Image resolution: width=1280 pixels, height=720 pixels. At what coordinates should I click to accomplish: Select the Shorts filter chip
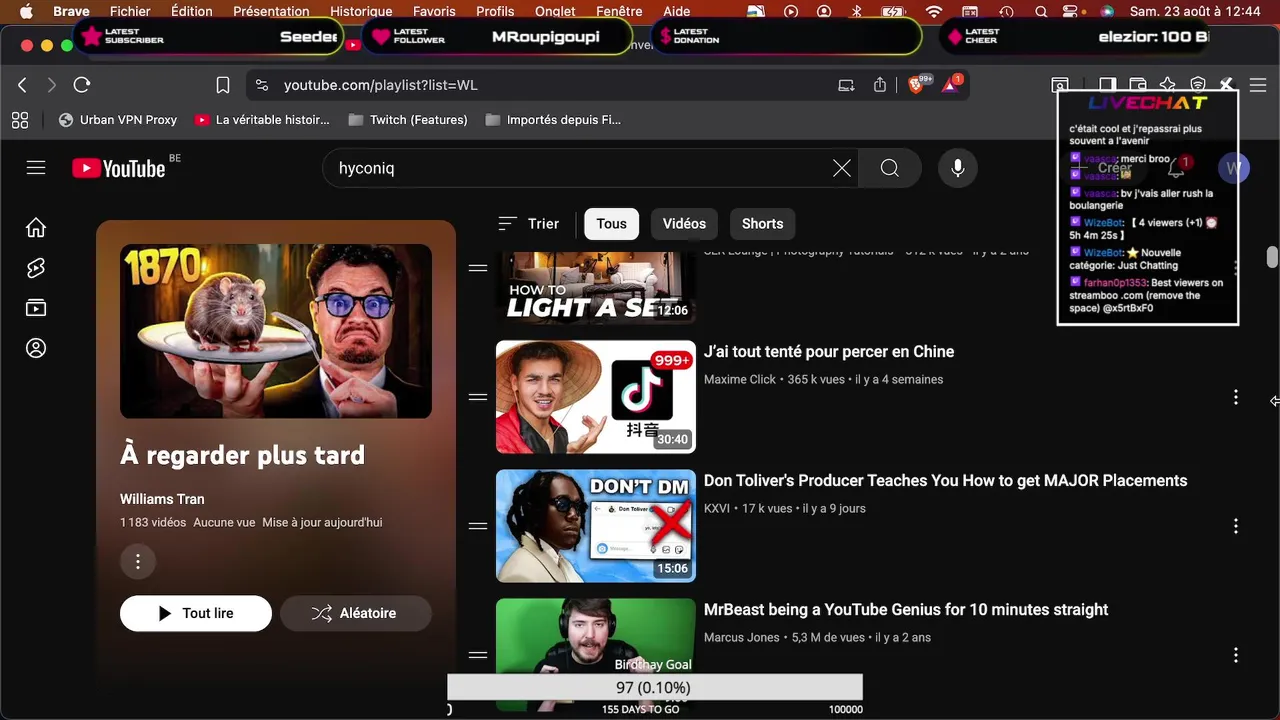762,224
